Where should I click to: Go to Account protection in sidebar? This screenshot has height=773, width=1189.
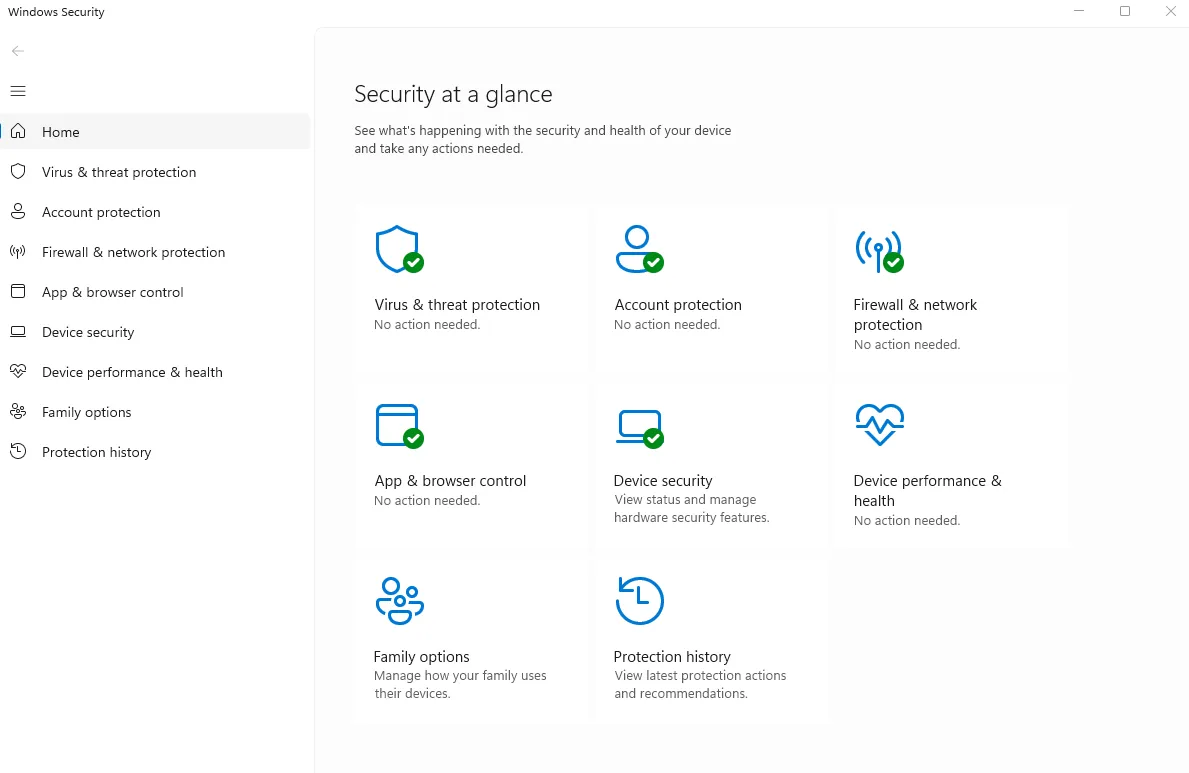tap(155, 212)
